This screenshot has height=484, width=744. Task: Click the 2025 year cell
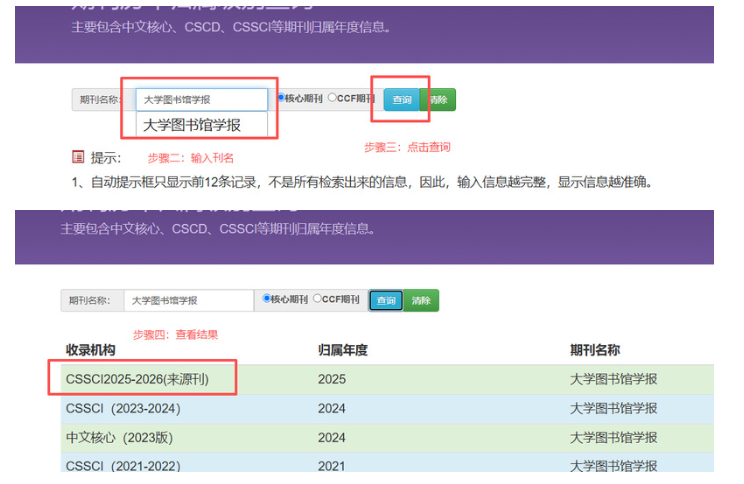pos(332,379)
